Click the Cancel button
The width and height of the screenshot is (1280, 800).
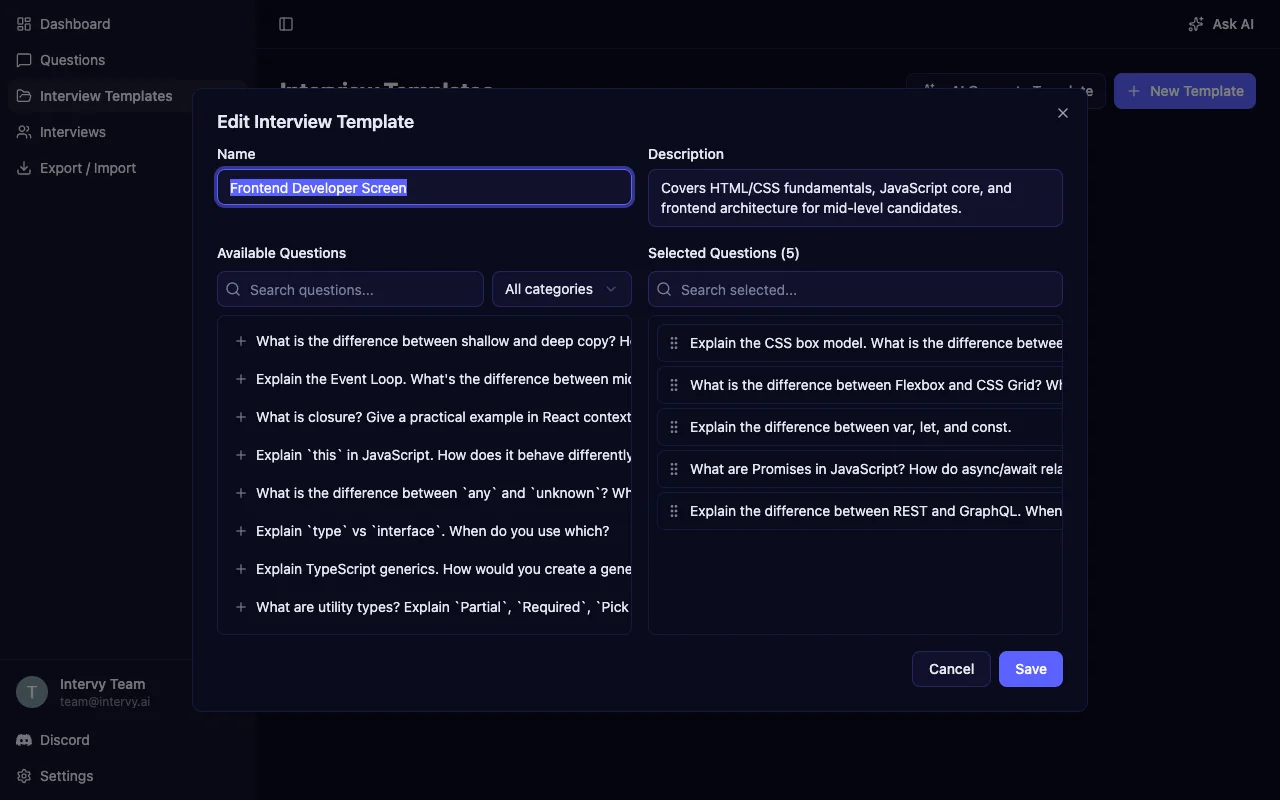pos(950,669)
